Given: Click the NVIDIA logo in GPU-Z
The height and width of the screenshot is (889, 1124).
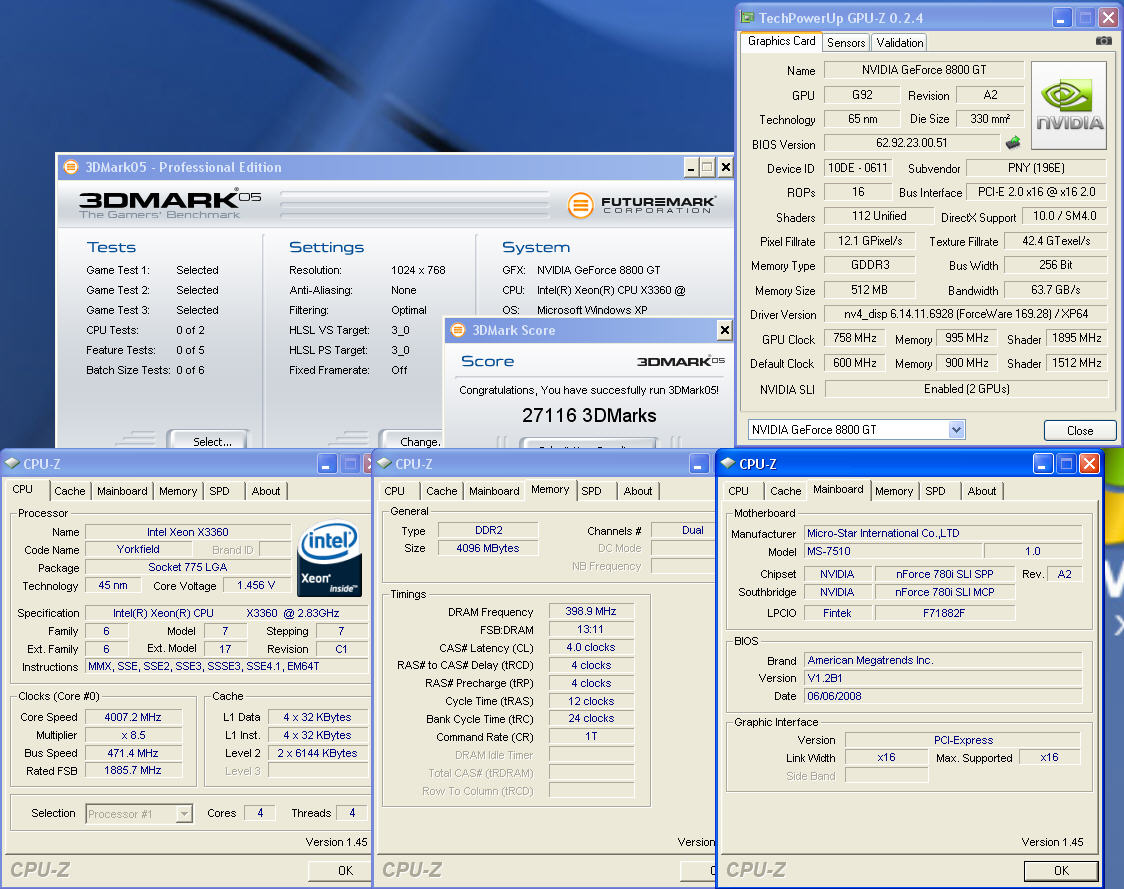Looking at the screenshot, I should pos(1069,105).
